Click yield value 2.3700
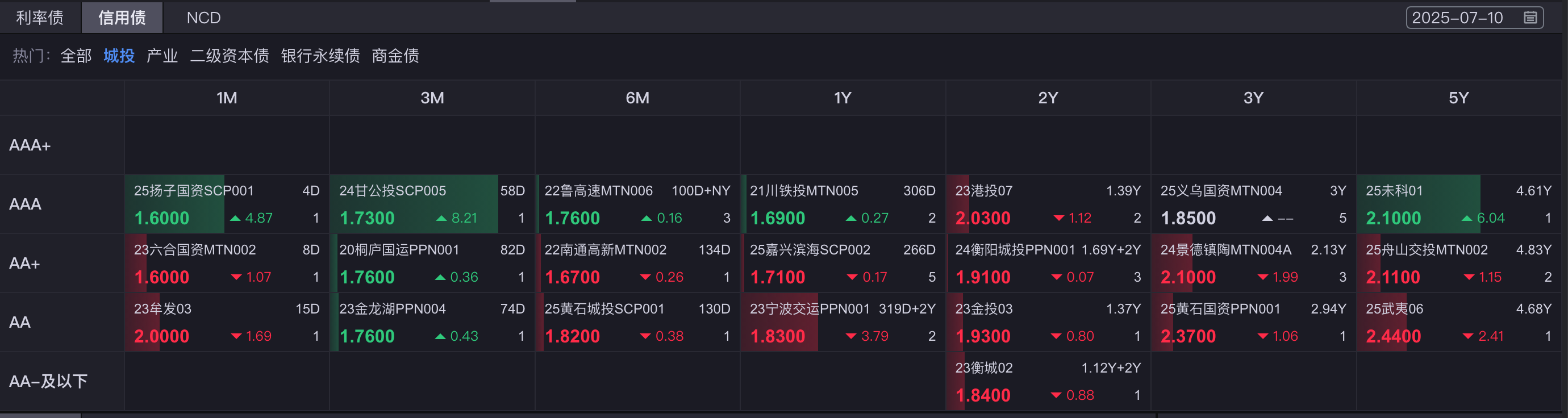 pyautogui.click(x=1187, y=336)
